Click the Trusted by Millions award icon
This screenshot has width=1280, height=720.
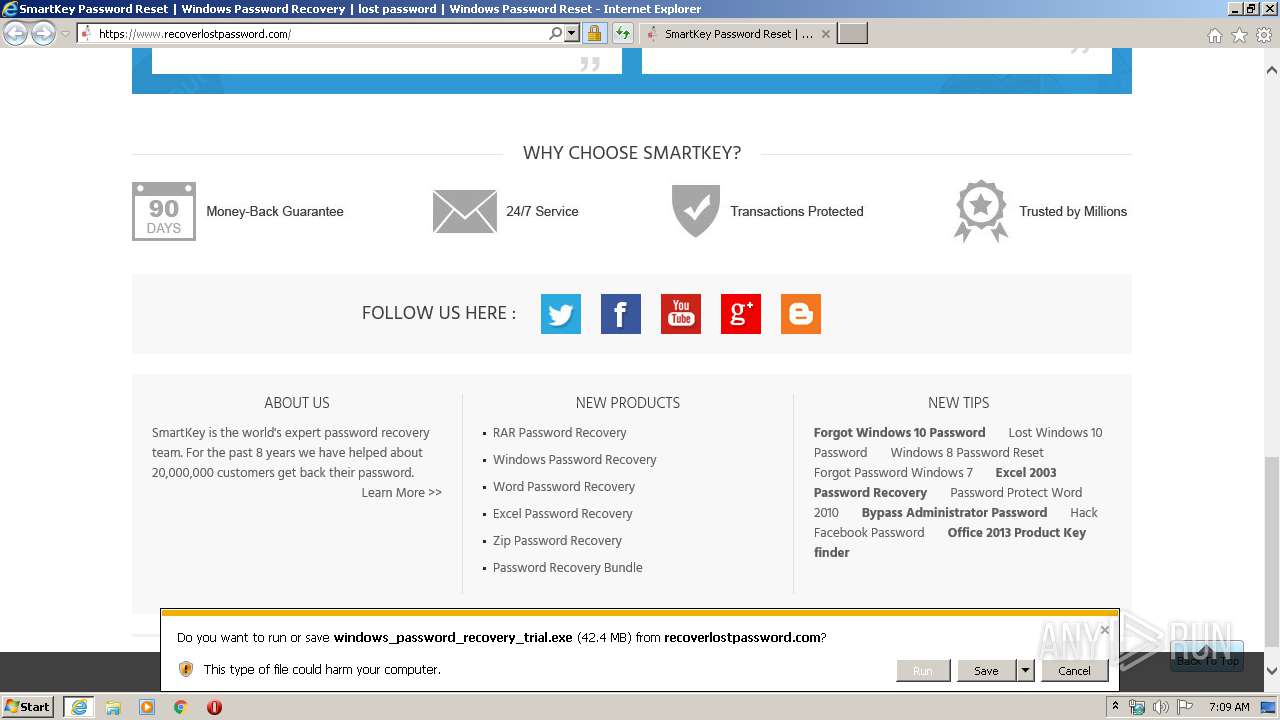[x=981, y=211]
